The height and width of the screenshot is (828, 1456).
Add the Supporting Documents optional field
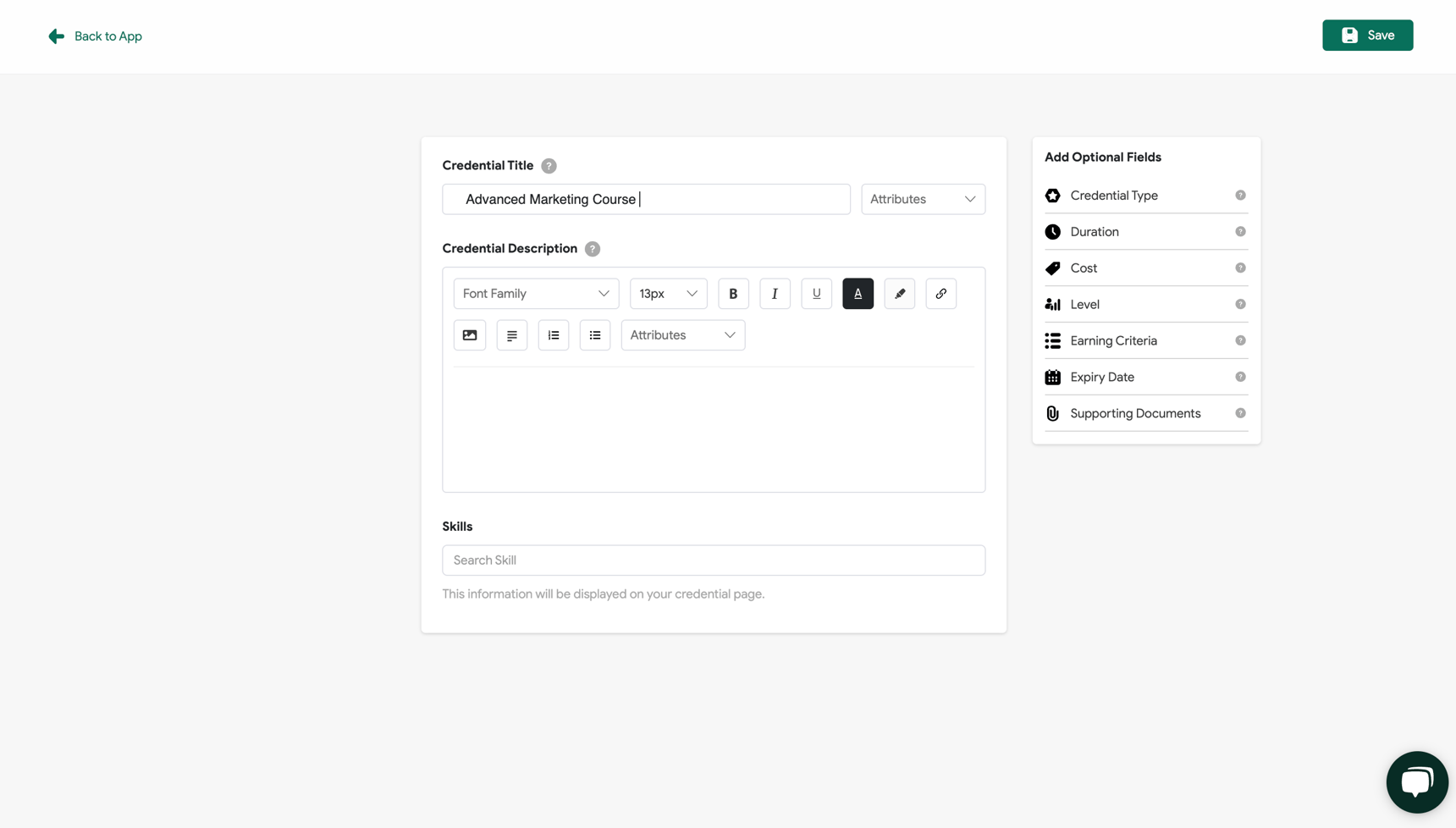(x=1135, y=413)
